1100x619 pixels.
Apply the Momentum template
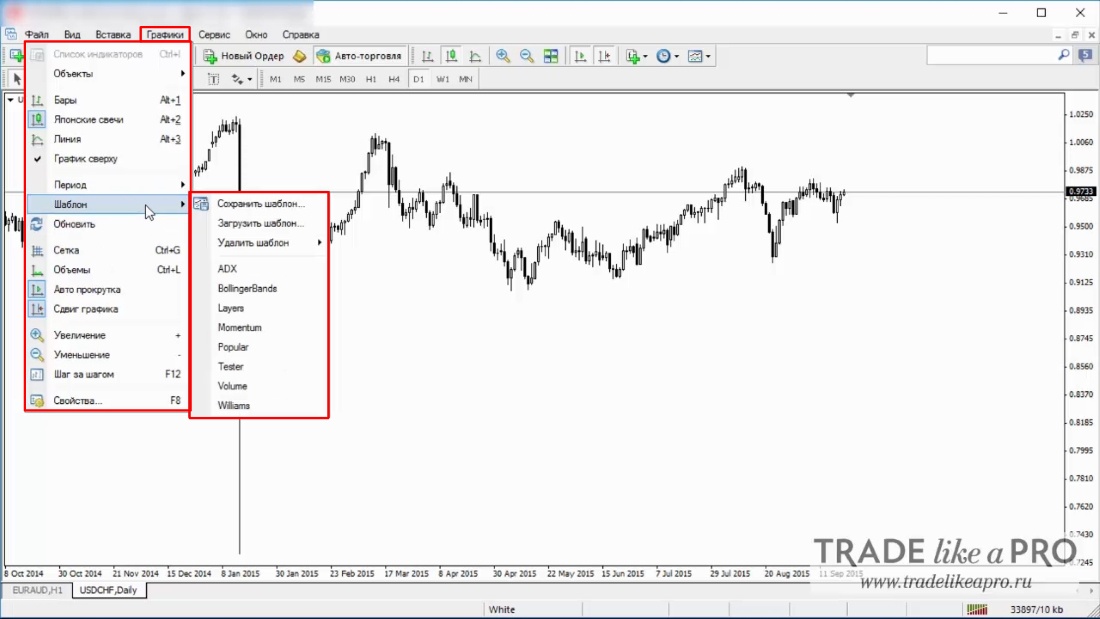point(259,328)
